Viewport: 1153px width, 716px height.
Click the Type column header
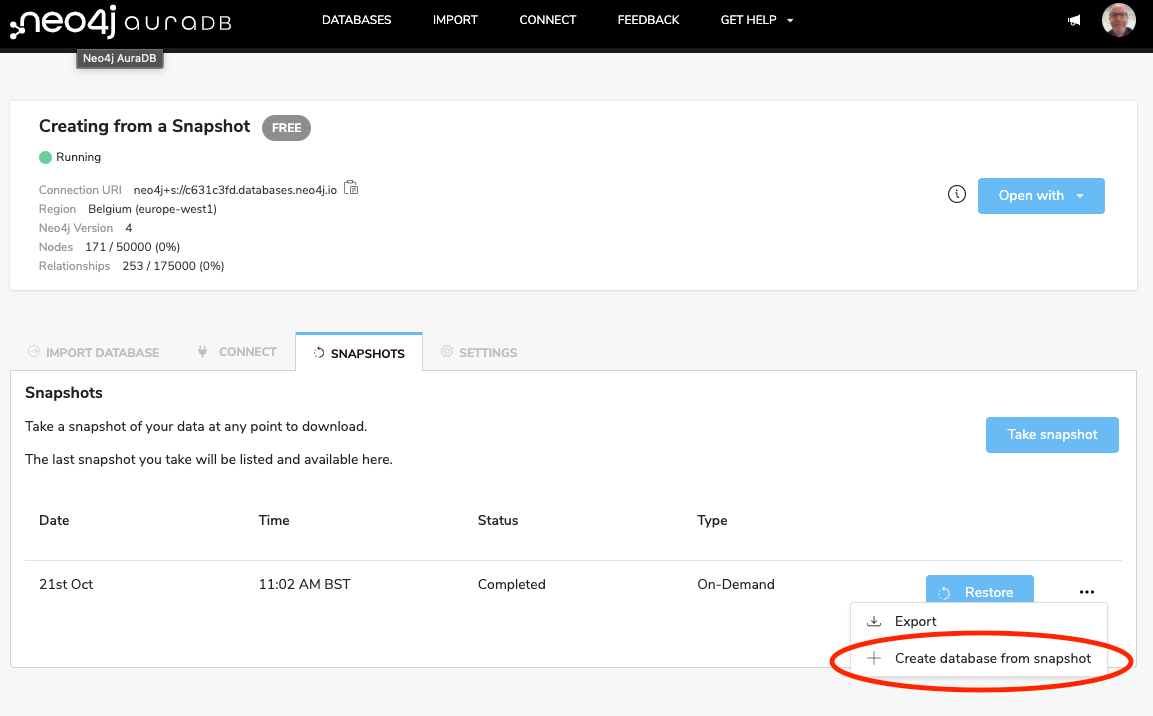(712, 520)
